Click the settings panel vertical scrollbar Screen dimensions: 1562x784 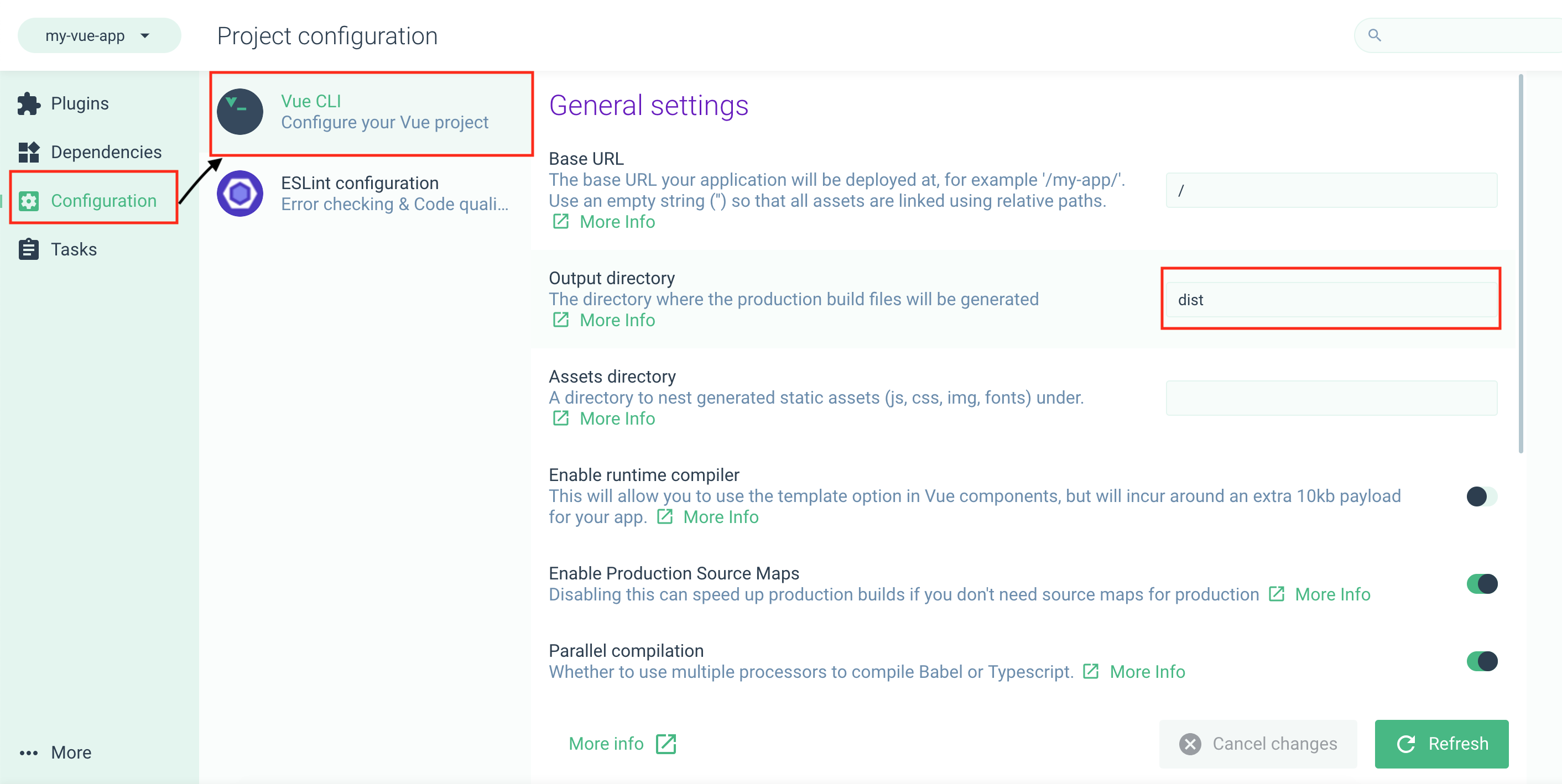(1520, 264)
